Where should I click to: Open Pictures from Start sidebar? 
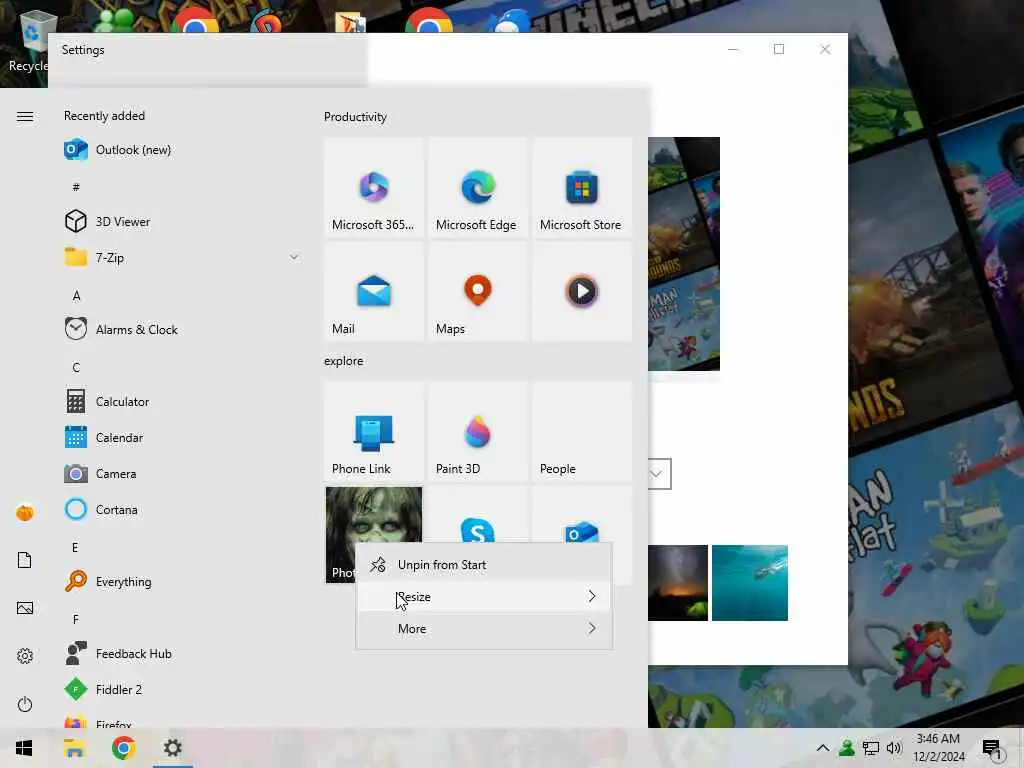coord(25,609)
